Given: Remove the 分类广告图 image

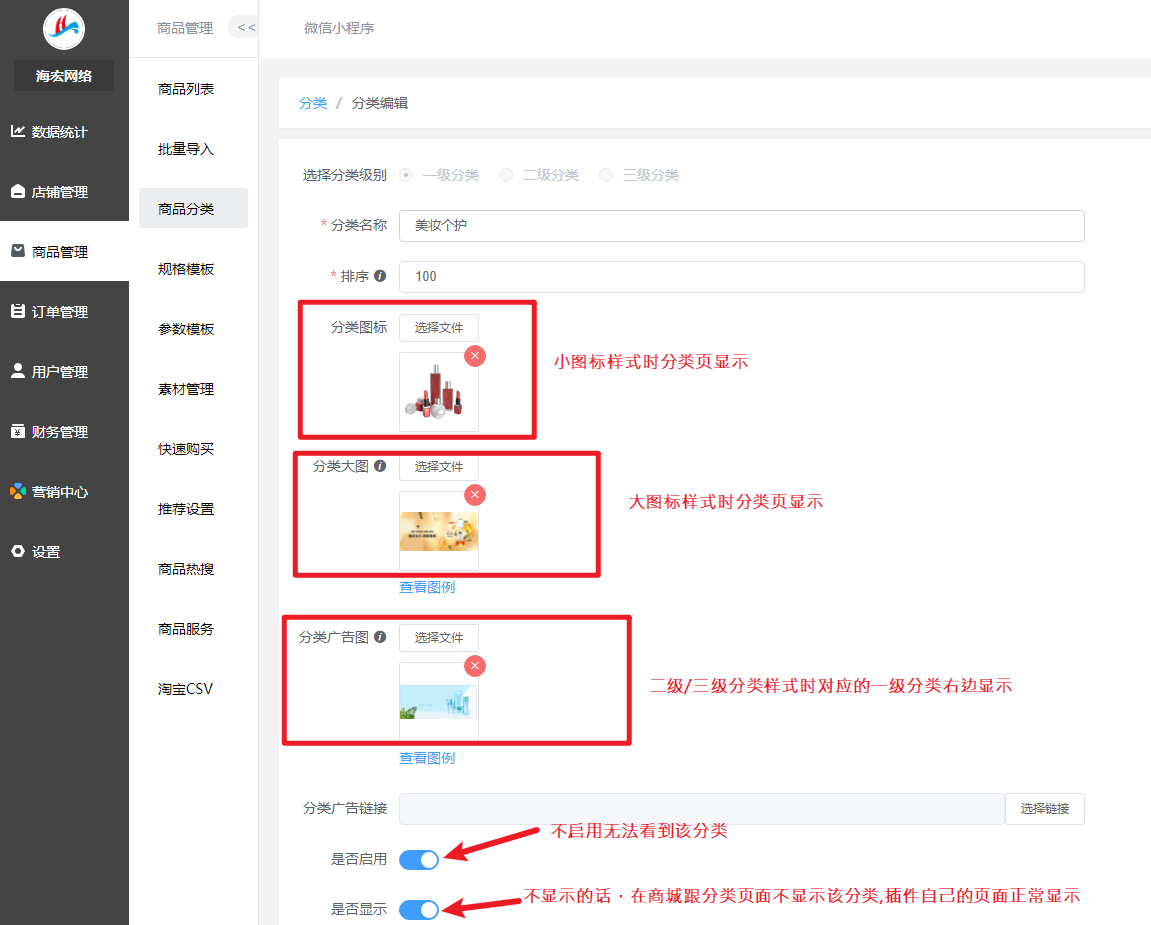Looking at the screenshot, I should click(475, 666).
